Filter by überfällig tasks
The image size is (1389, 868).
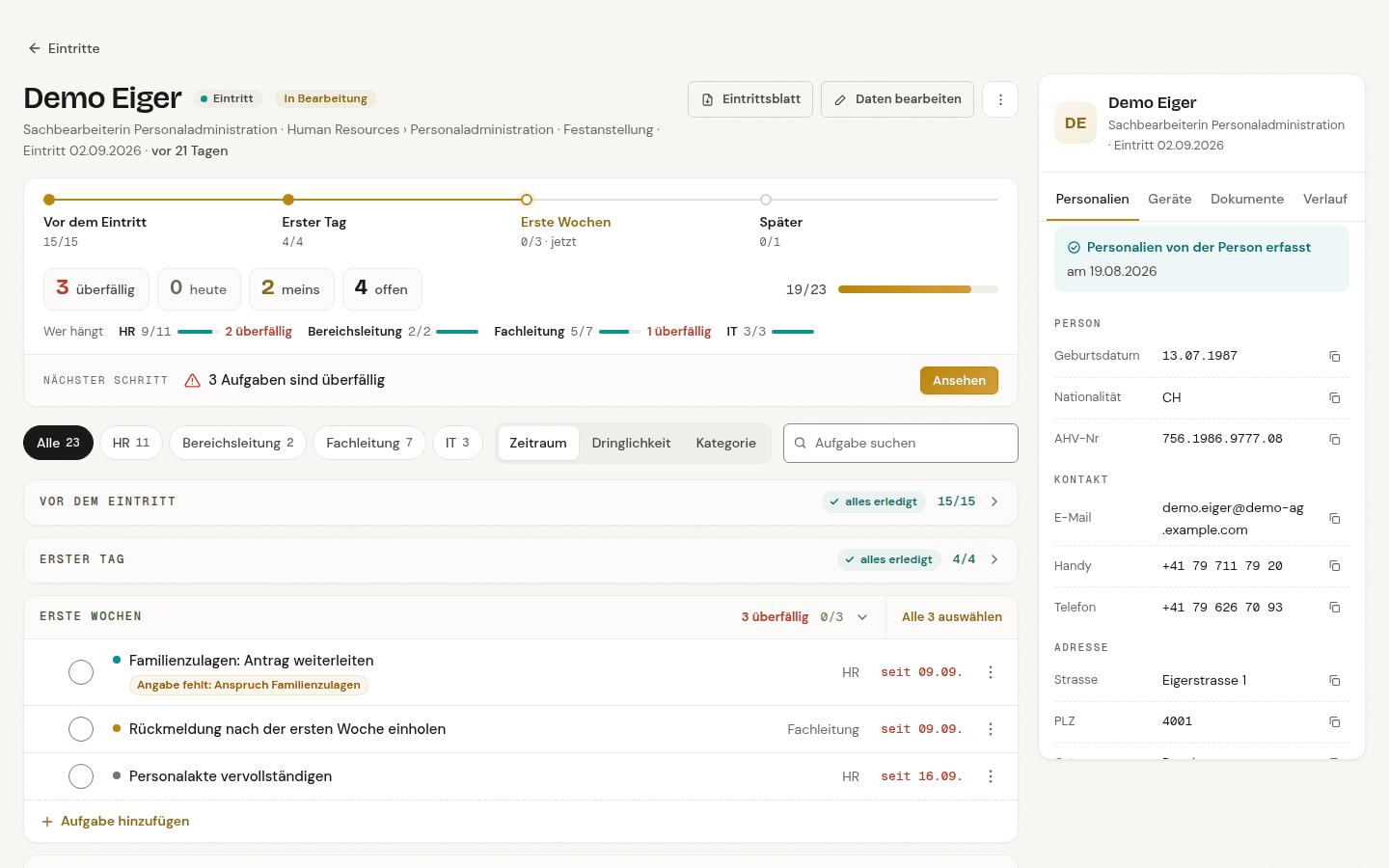pos(96,288)
